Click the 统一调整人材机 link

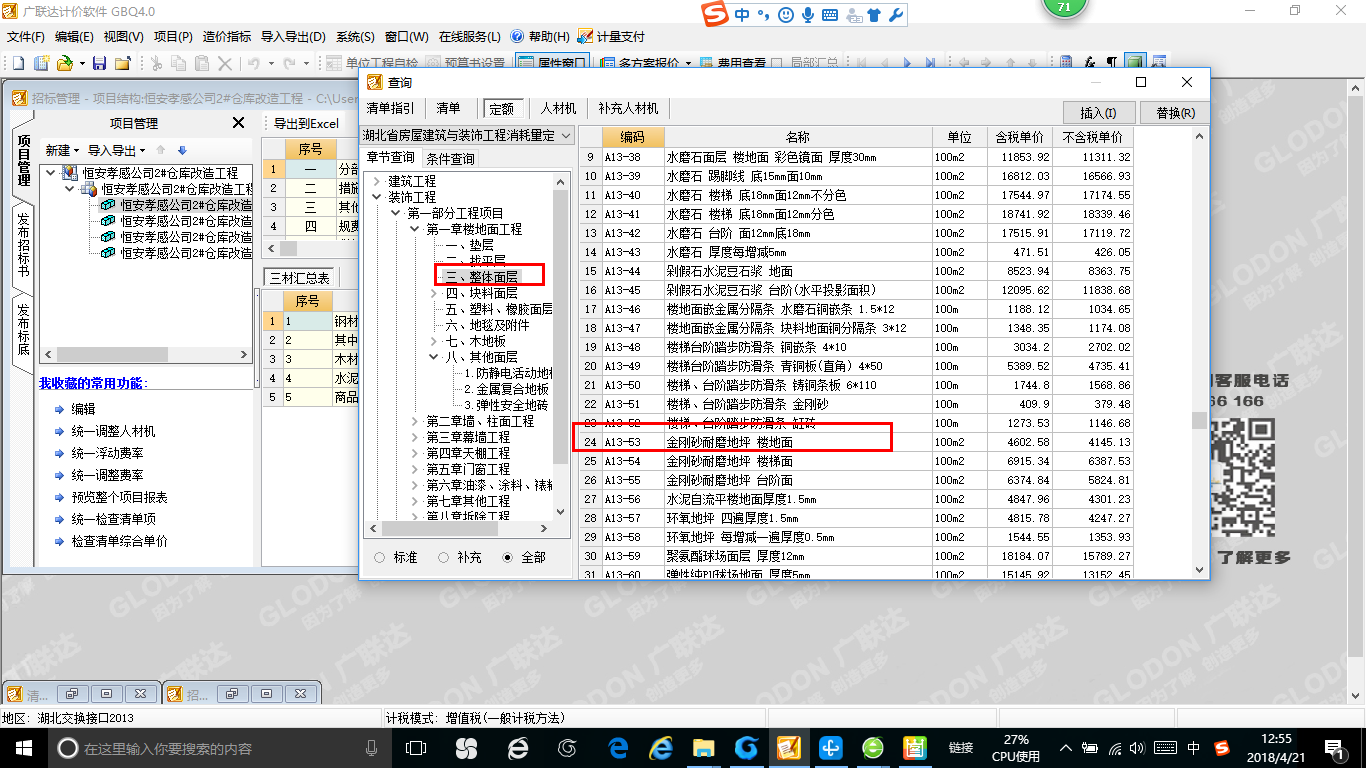point(113,431)
